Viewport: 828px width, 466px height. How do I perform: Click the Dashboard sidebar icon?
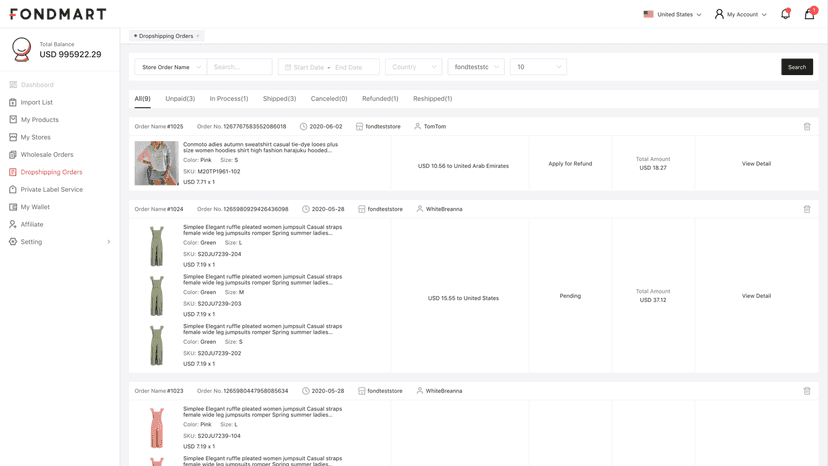pyautogui.click(x=13, y=85)
